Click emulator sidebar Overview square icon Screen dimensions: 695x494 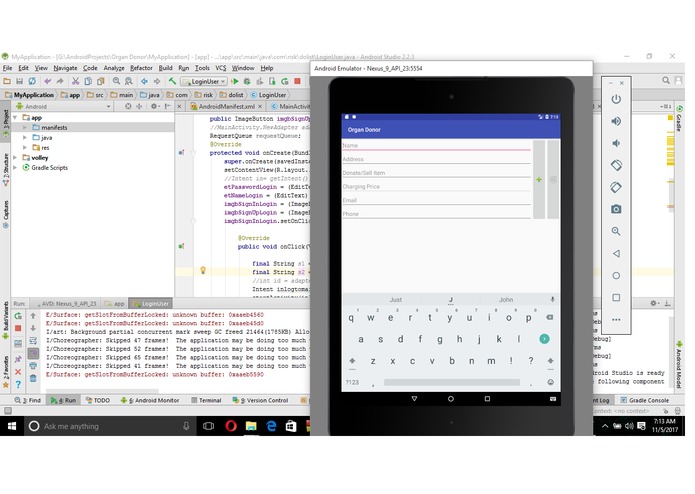pos(616,298)
